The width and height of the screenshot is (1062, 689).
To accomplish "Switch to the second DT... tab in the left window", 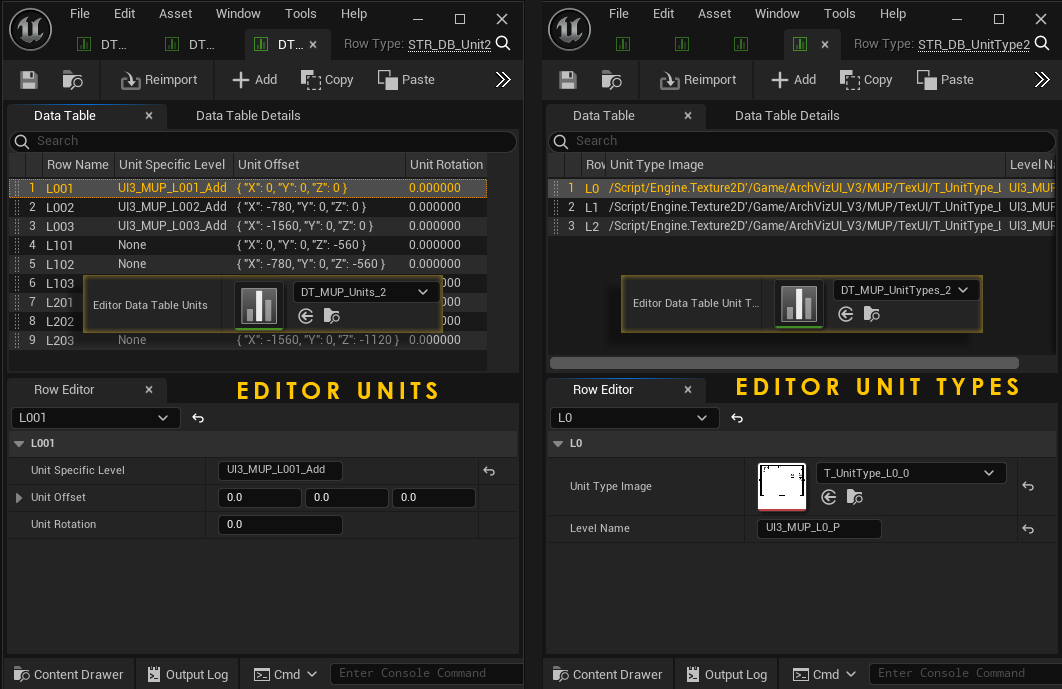I will (x=190, y=45).
